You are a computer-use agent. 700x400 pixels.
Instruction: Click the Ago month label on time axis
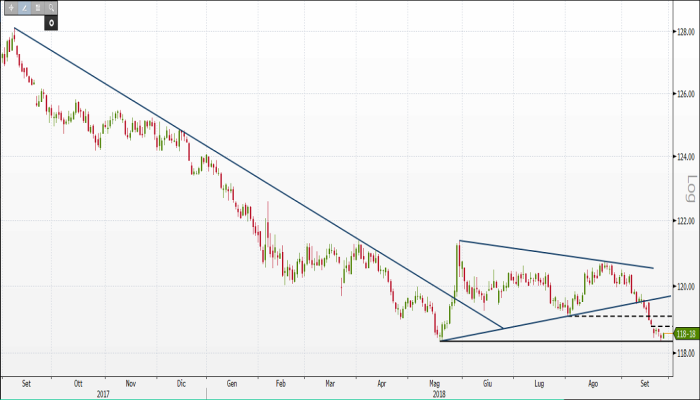pyautogui.click(x=593, y=381)
